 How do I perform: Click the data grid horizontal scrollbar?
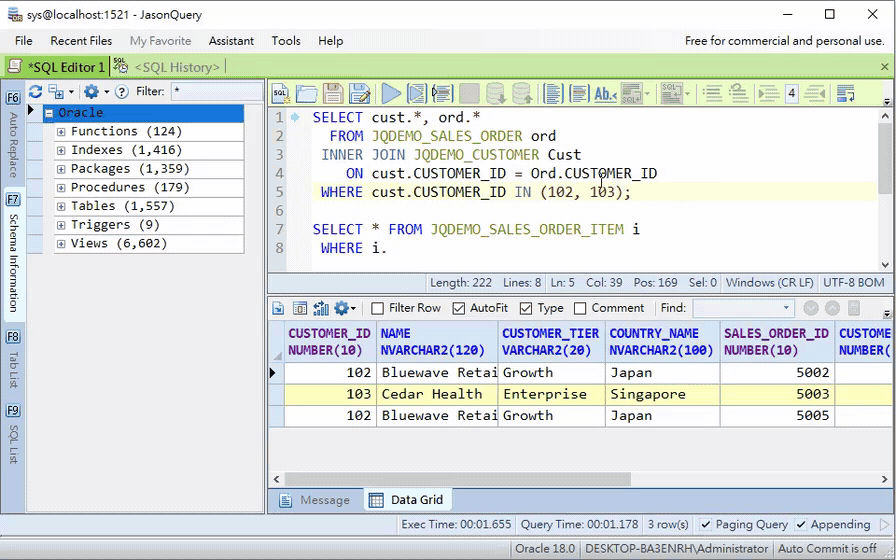(457, 479)
